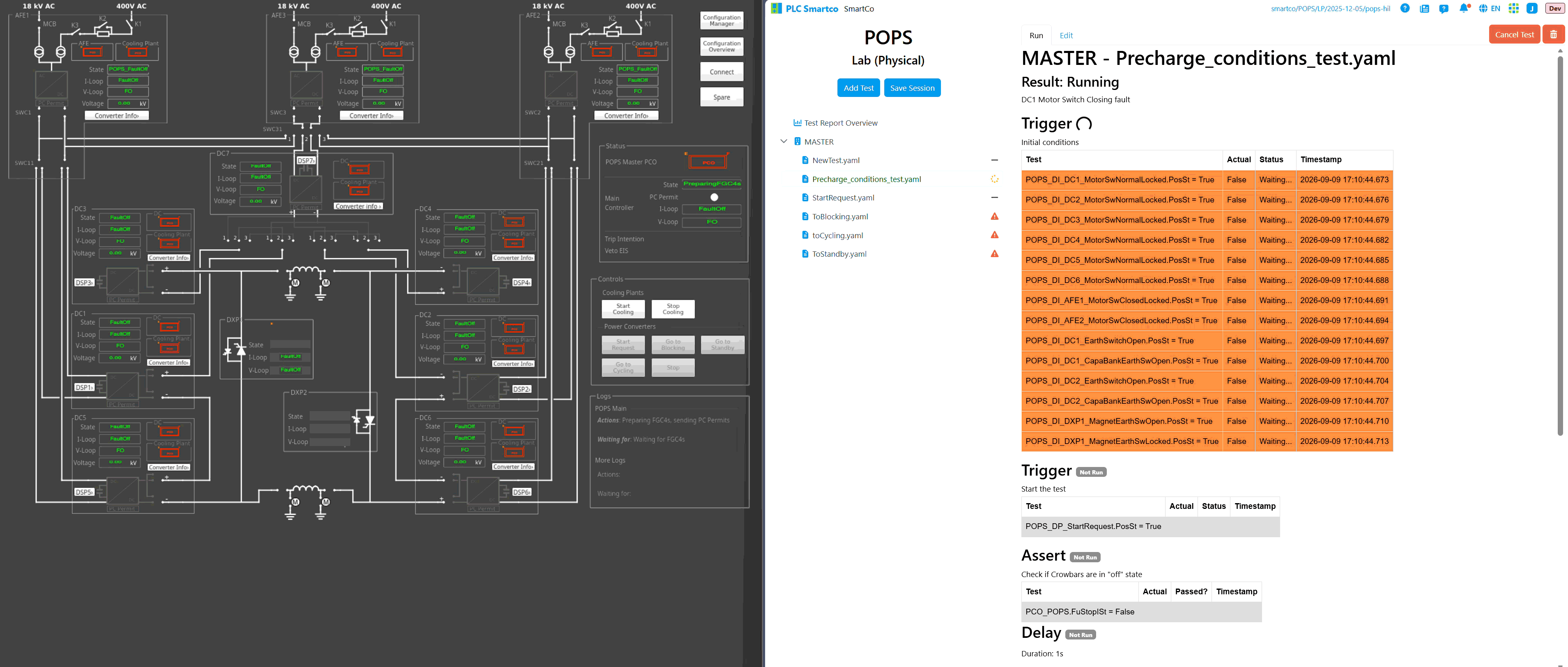Open the user avatar J
The width and height of the screenshot is (1568, 667).
1533,9
